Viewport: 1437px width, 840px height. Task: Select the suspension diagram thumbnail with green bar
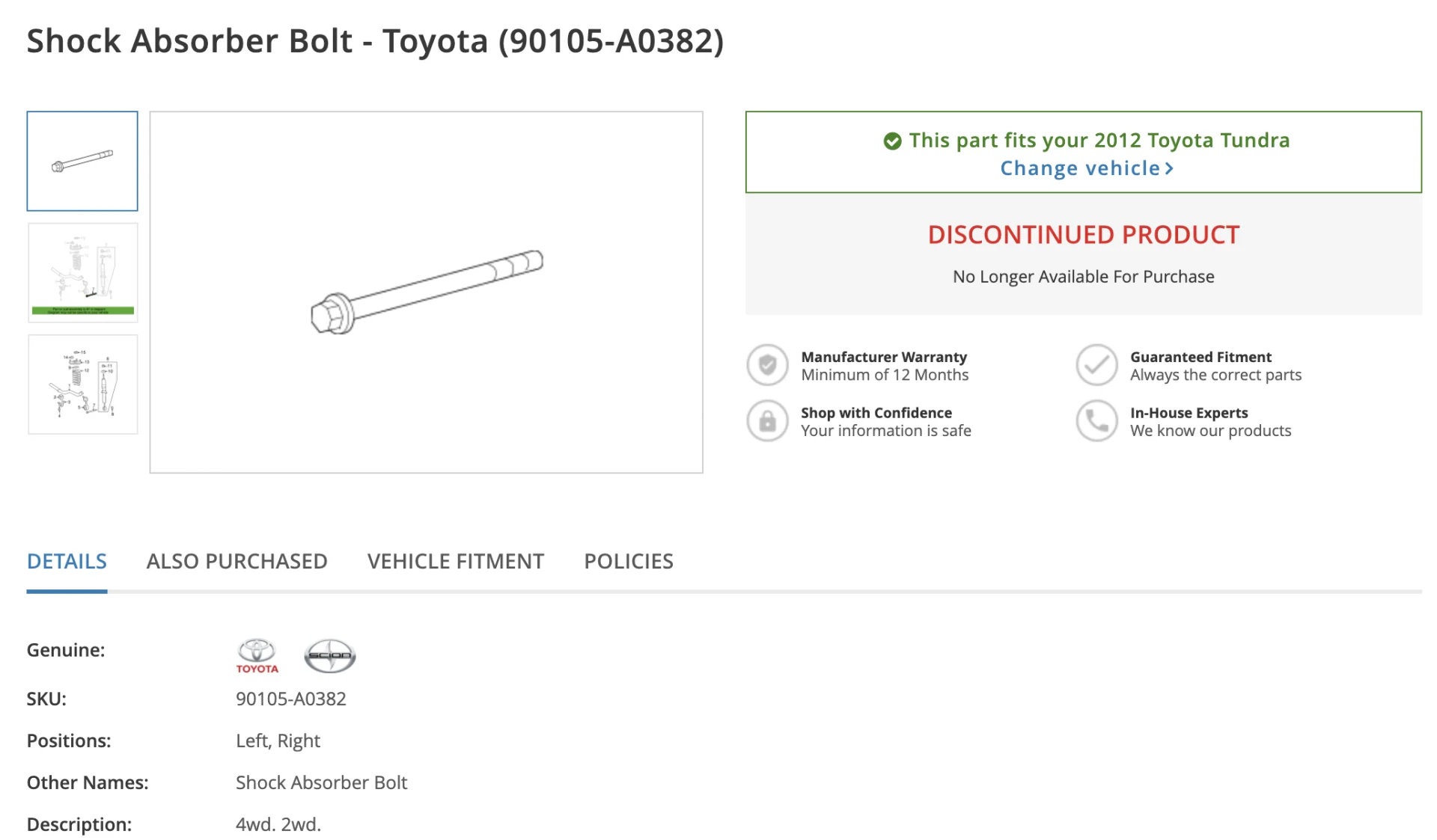83,273
